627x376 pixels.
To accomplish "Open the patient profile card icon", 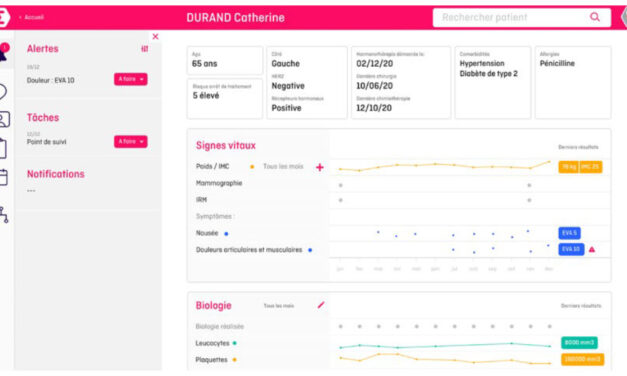I will coord(4,119).
